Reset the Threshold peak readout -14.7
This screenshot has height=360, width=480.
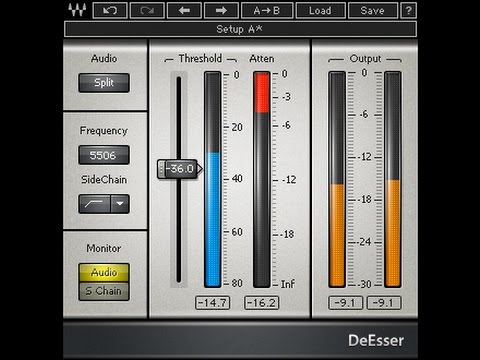pyautogui.click(x=213, y=303)
